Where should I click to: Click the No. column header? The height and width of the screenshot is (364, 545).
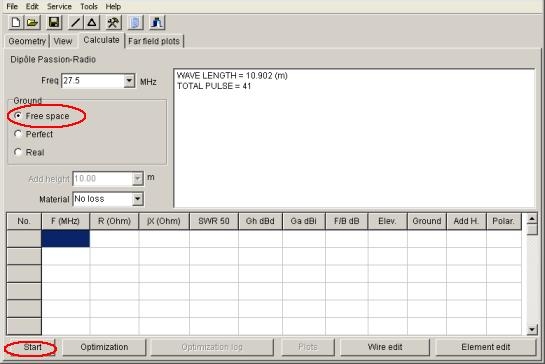click(x=24, y=221)
